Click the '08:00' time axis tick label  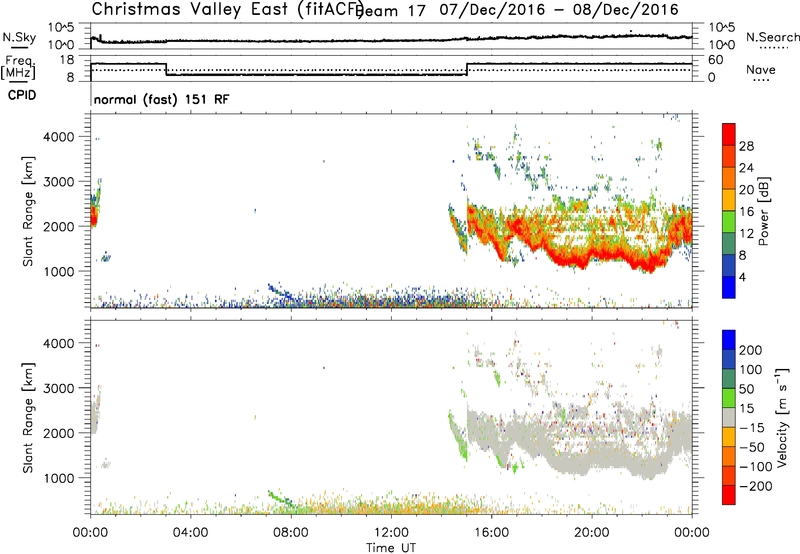click(290, 533)
